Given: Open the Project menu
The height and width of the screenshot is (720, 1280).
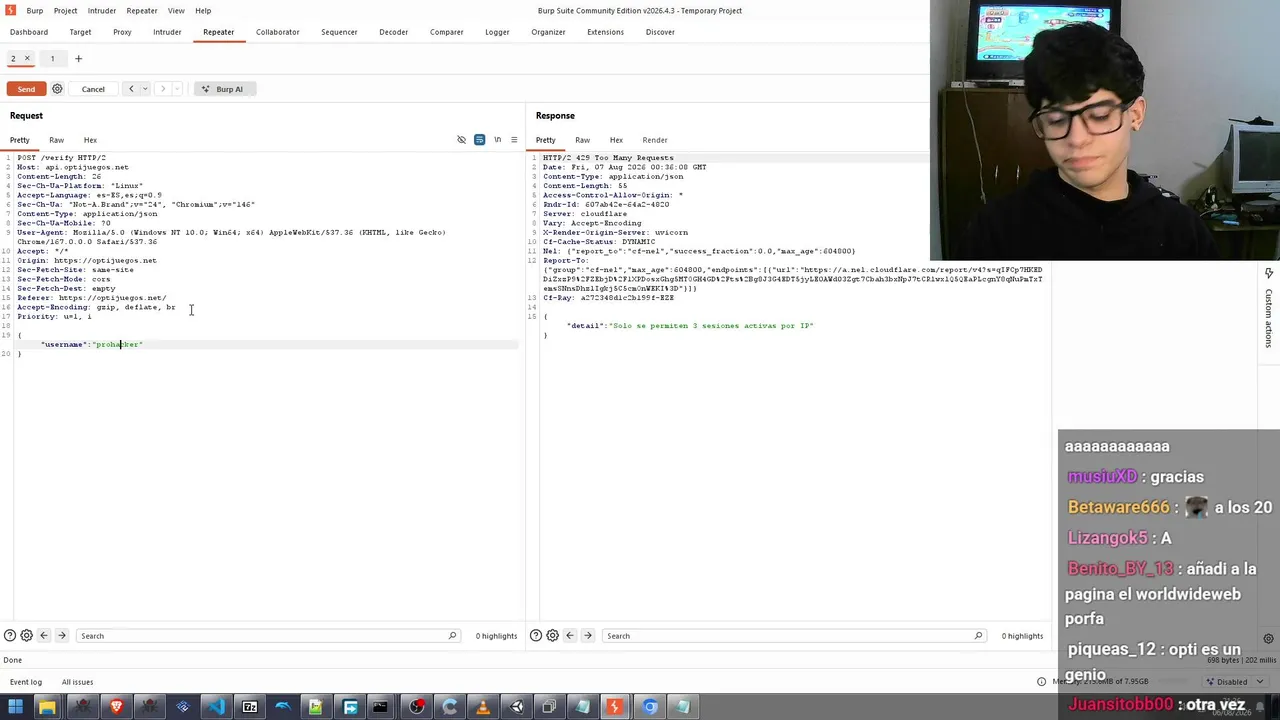Looking at the screenshot, I should pos(65,11).
